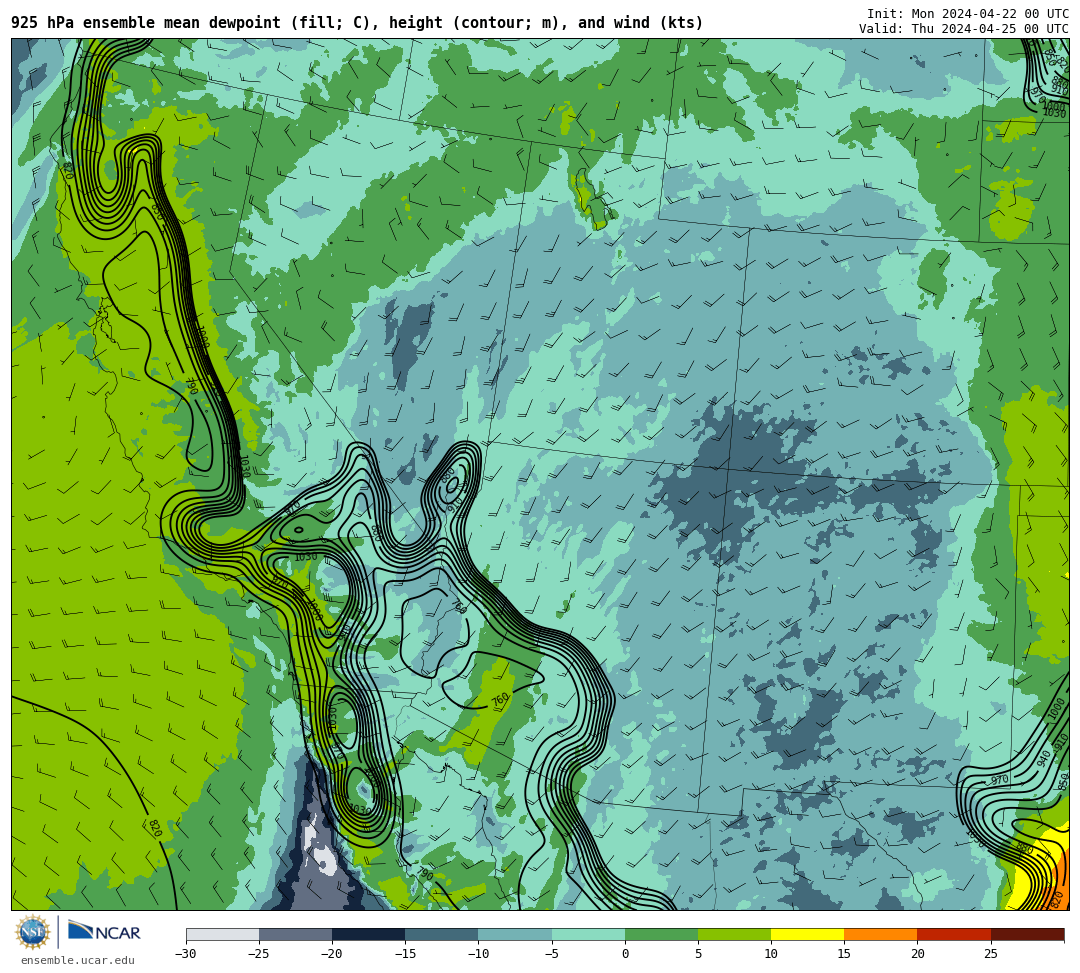The height and width of the screenshot is (973, 1080).
Task: Click the -15 to -10 steel blue swatch
Action: (442, 934)
